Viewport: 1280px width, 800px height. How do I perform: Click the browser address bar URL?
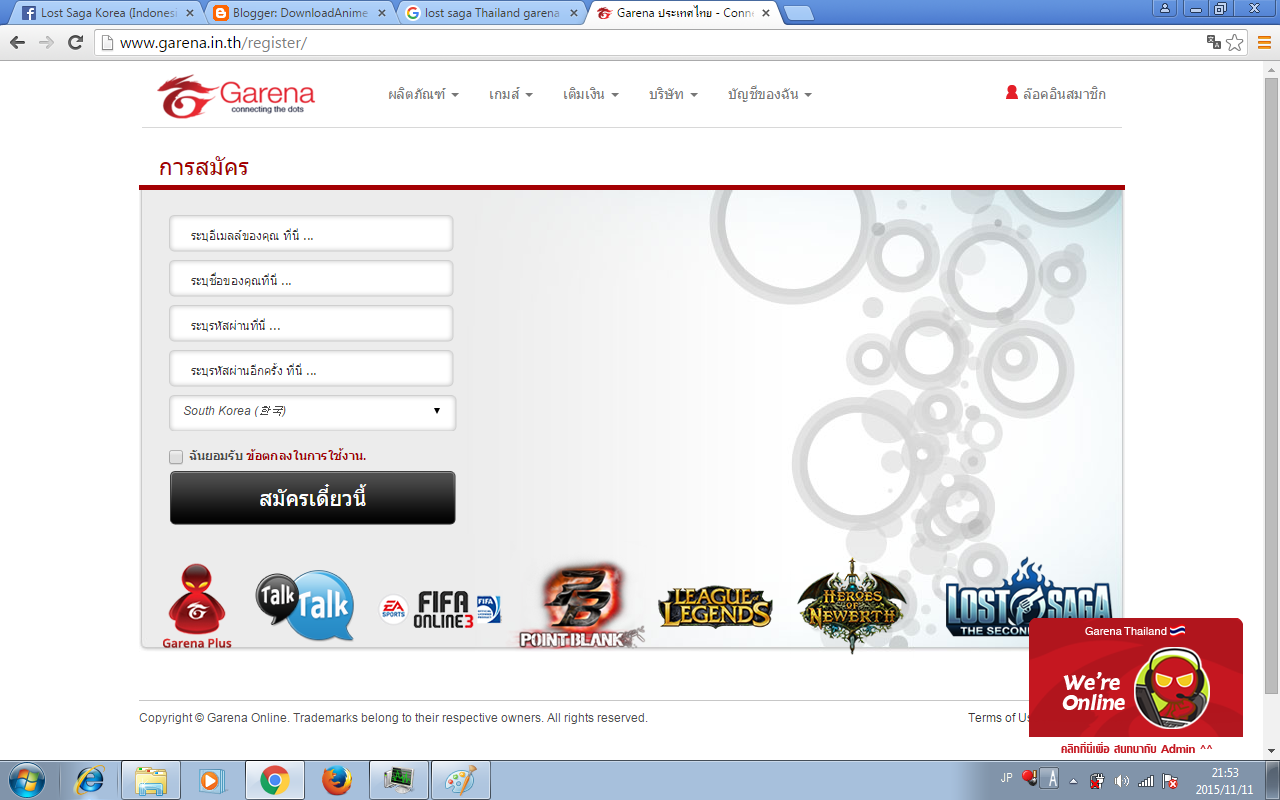(213, 43)
